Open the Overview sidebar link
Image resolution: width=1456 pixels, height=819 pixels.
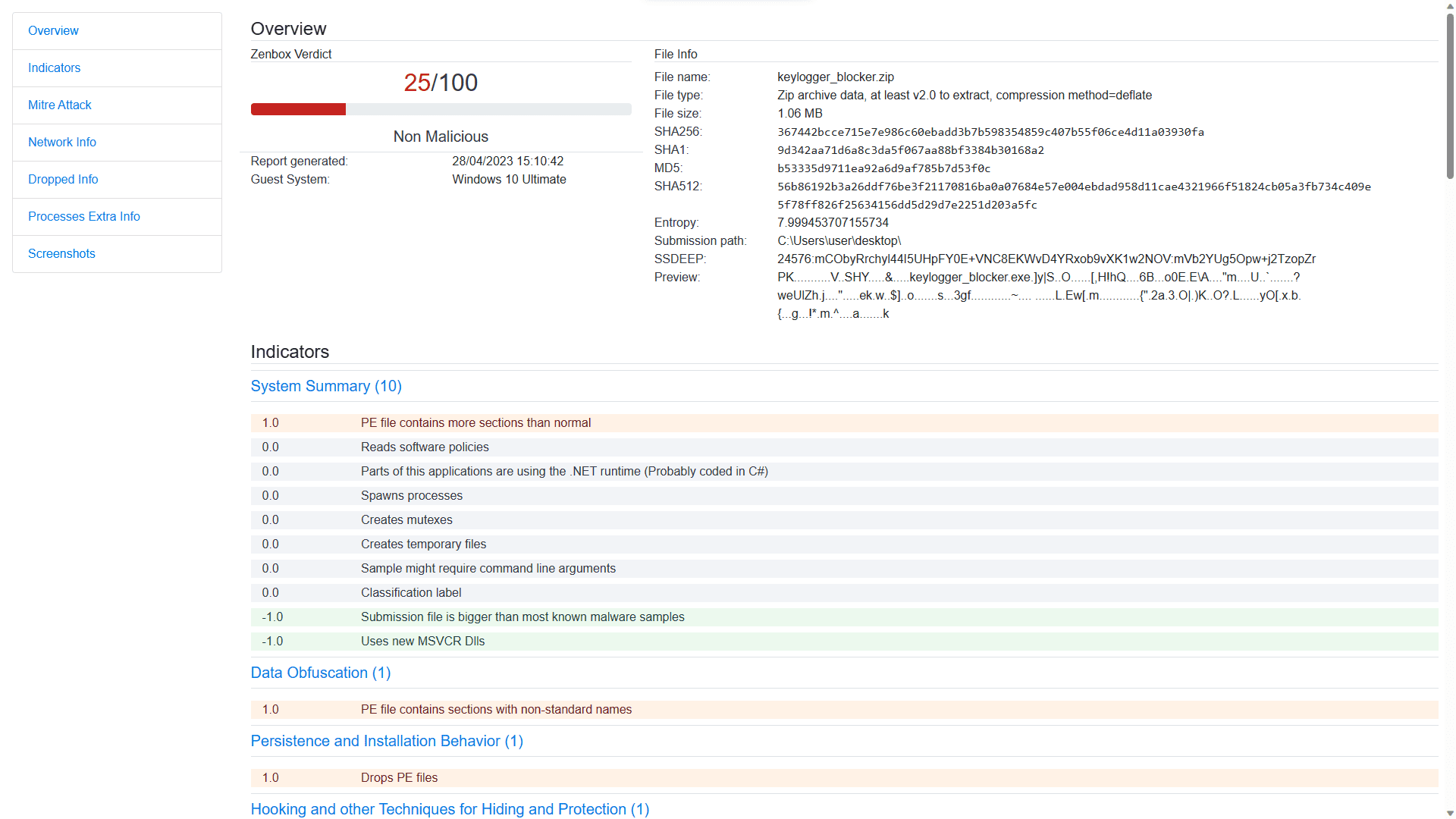click(53, 31)
